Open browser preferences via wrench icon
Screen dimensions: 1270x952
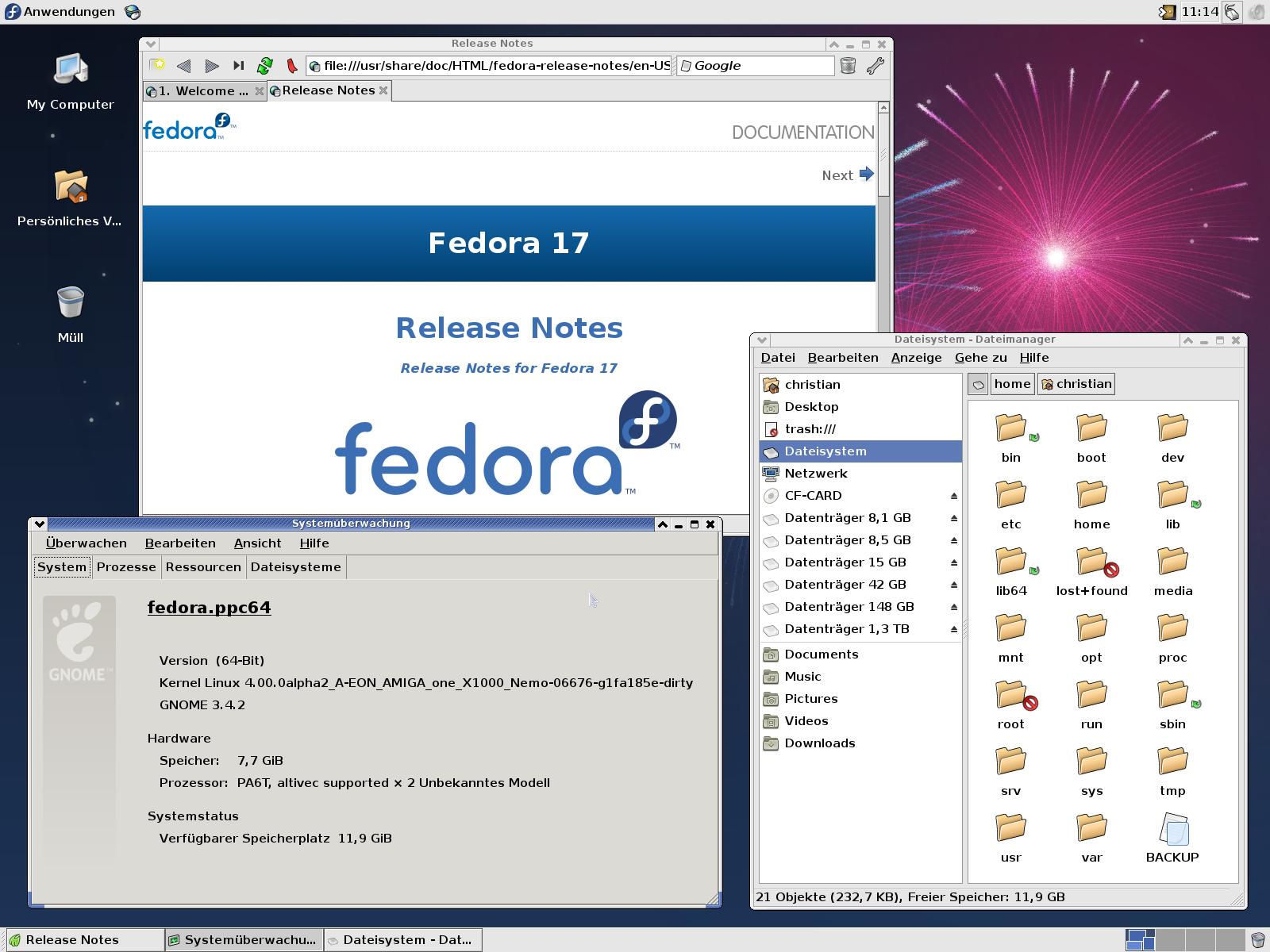[875, 66]
